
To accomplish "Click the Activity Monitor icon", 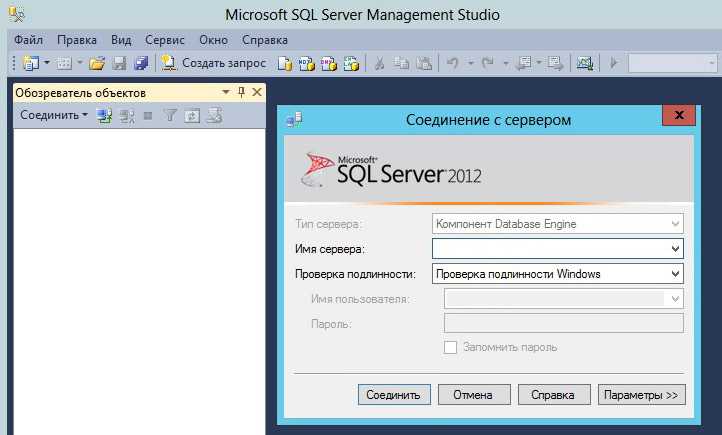I will point(585,63).
